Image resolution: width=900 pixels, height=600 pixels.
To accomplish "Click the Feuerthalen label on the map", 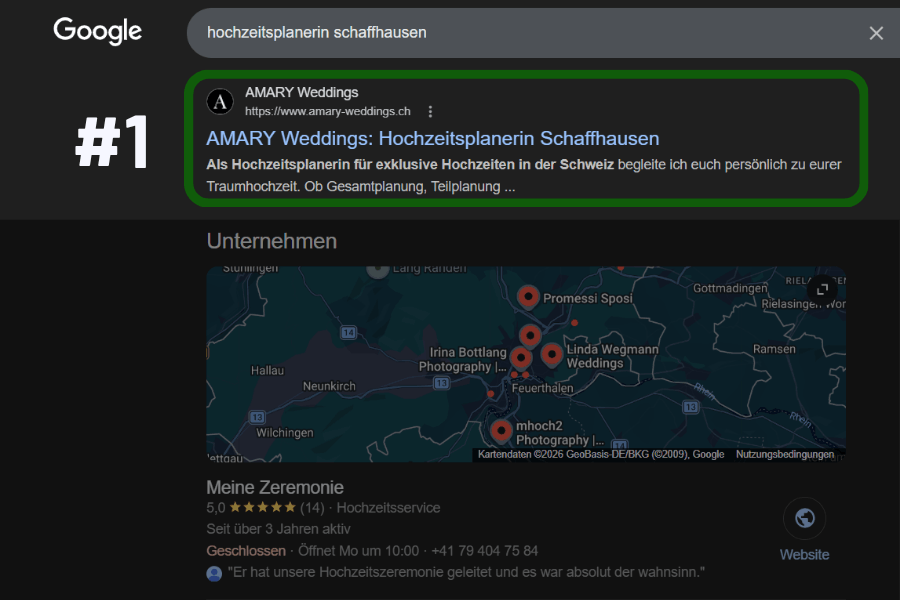I will (x=542, y=389).
